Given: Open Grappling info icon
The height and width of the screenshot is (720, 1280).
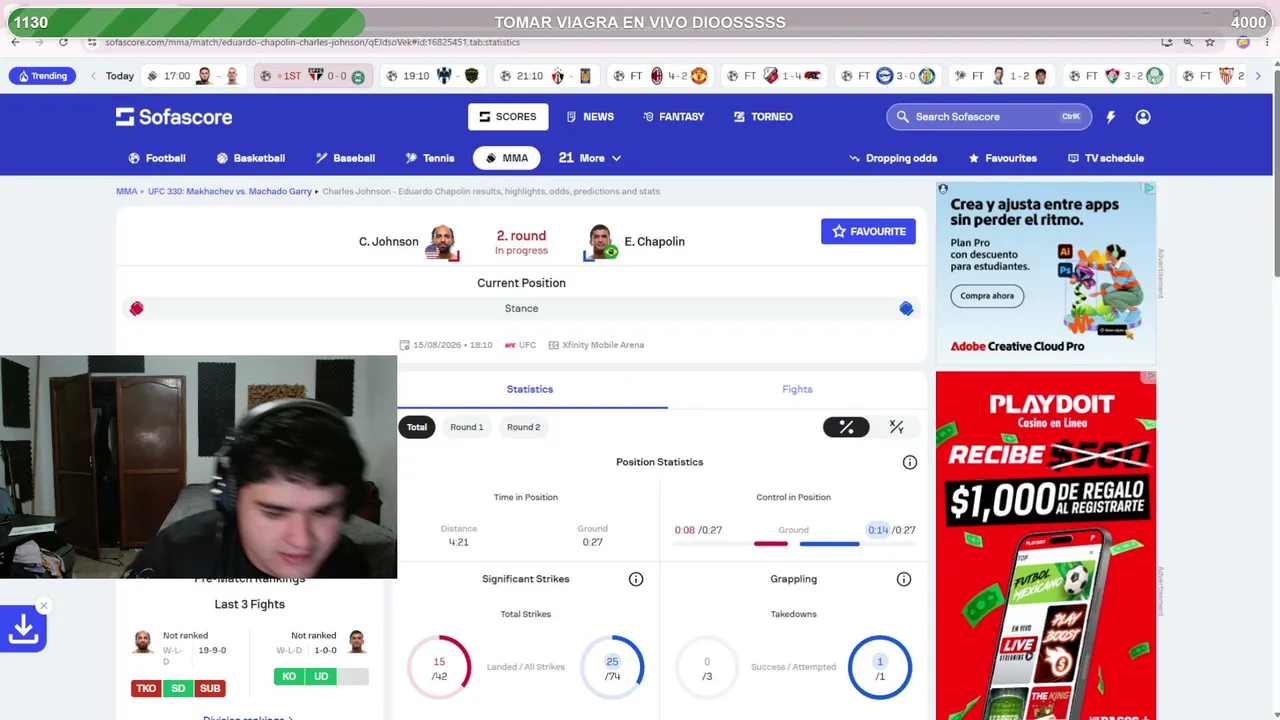Looking at the screenshot, I should [904, 579].
